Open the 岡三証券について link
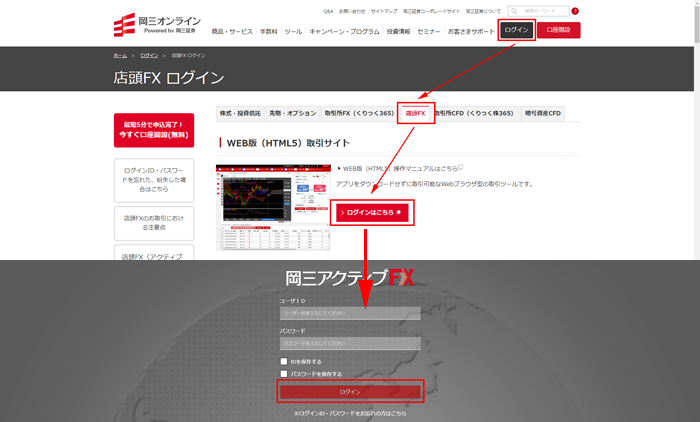Viewport: 700px width, 422px height. 483,11
